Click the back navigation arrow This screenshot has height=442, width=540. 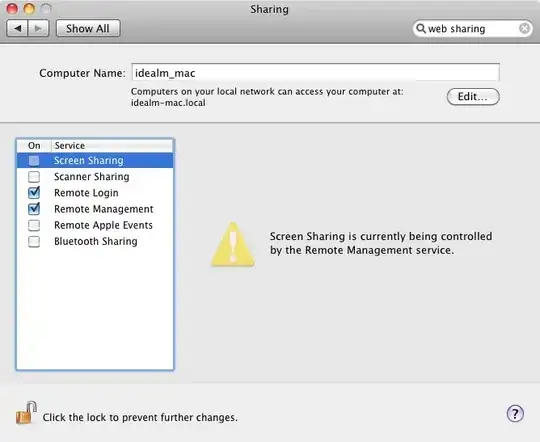click(x=18, y=28)
